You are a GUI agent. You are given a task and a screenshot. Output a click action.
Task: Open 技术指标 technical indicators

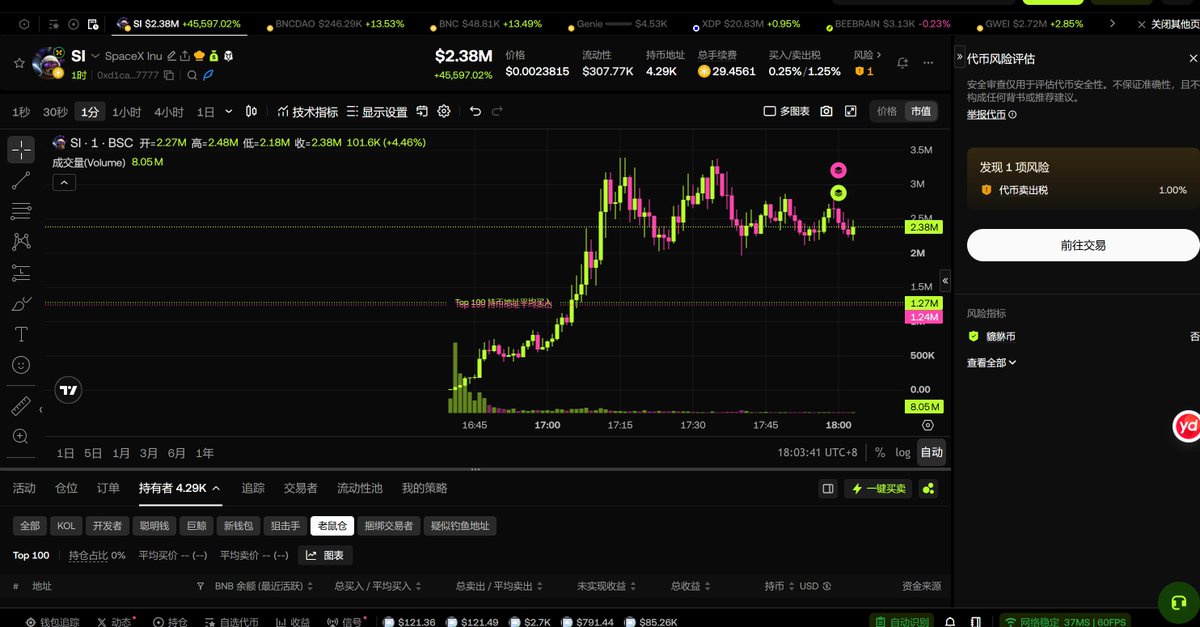pyautogui.click(x=307, y=111)
